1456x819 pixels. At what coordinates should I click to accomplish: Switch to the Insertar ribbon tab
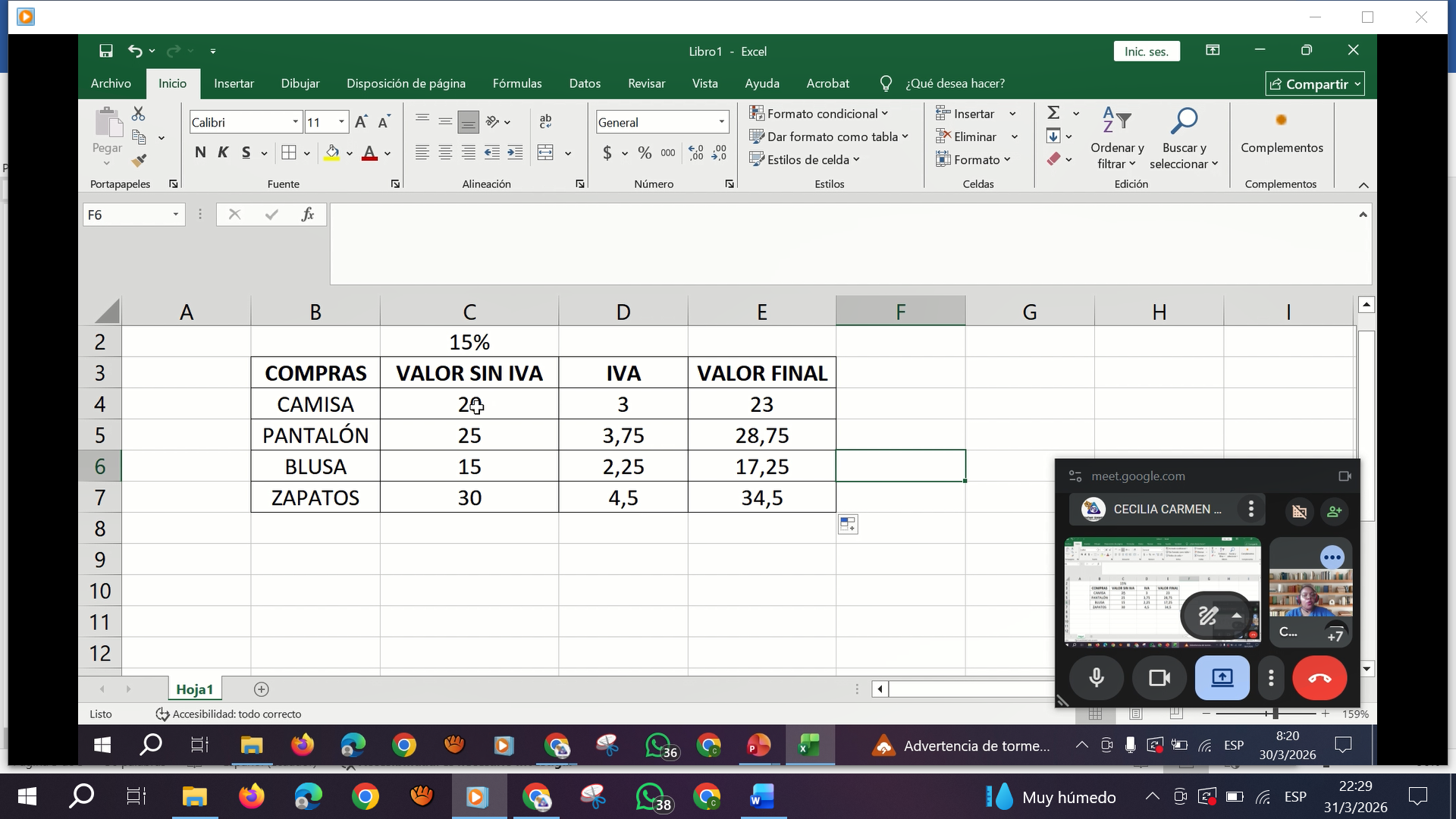click(x=234, y=83)
